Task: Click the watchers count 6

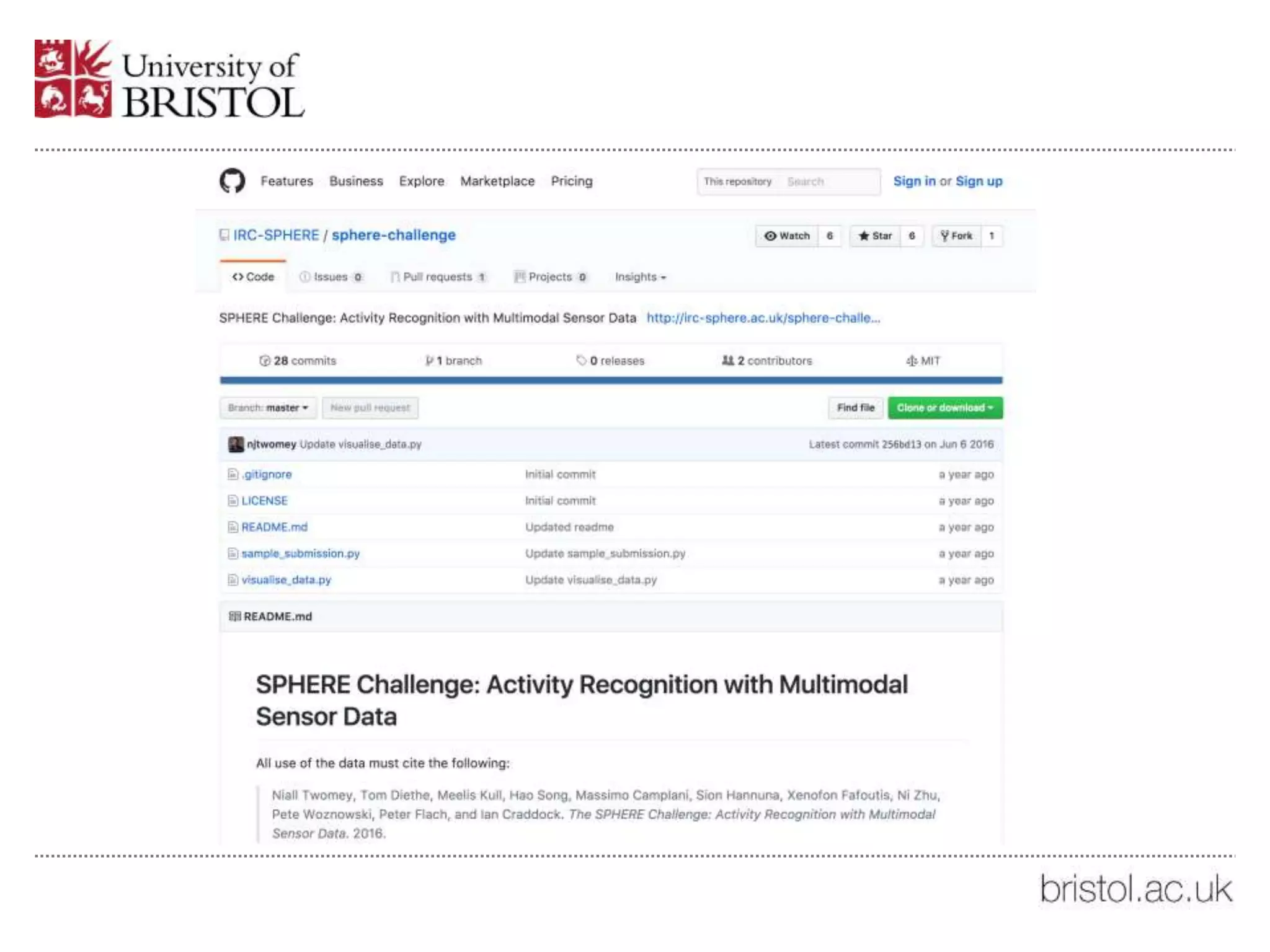Action: [x=830, y=236]
